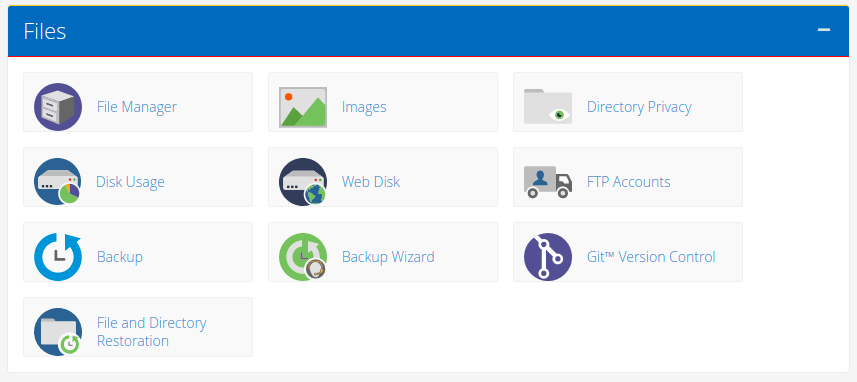
Task: View the Disk Usage link
Action: (x=130, y=181)
